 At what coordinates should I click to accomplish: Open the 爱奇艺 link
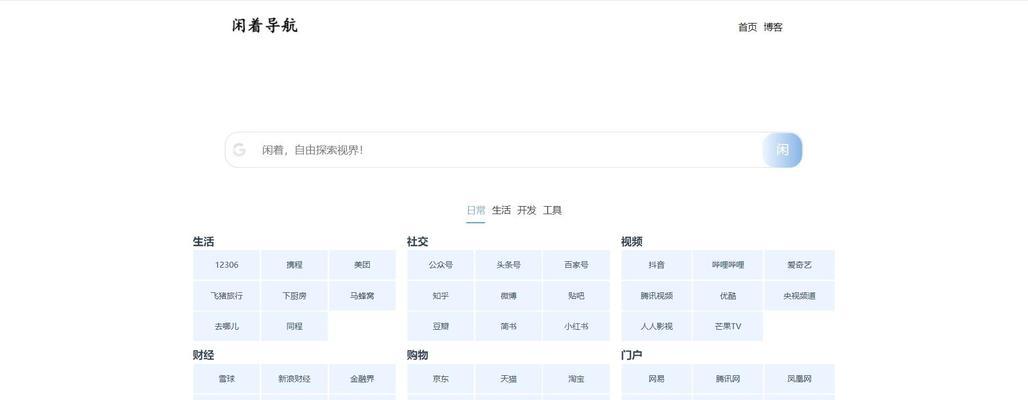pos(799,265)
